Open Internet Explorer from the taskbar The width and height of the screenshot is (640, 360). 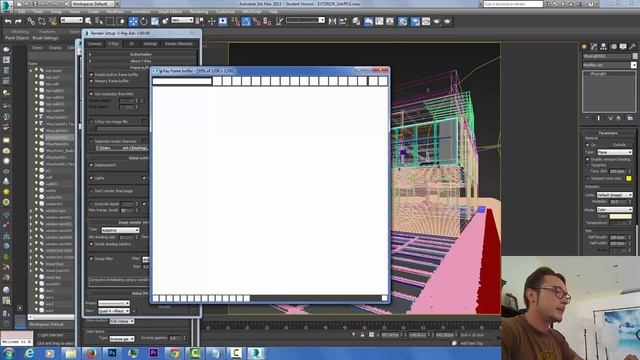[x=29, y=353]
